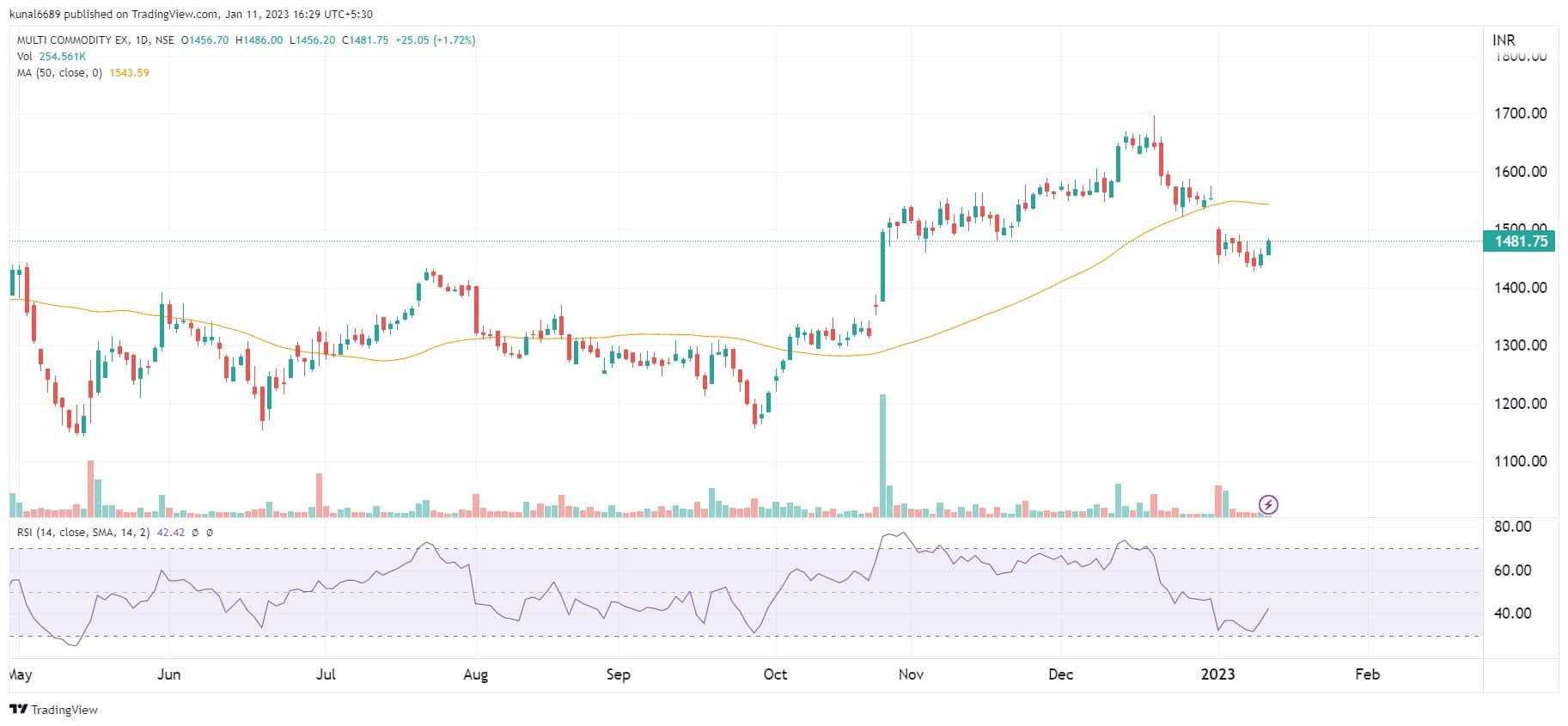
Task: Click the tallest green volume bar in late October
Action: point(882,455)
